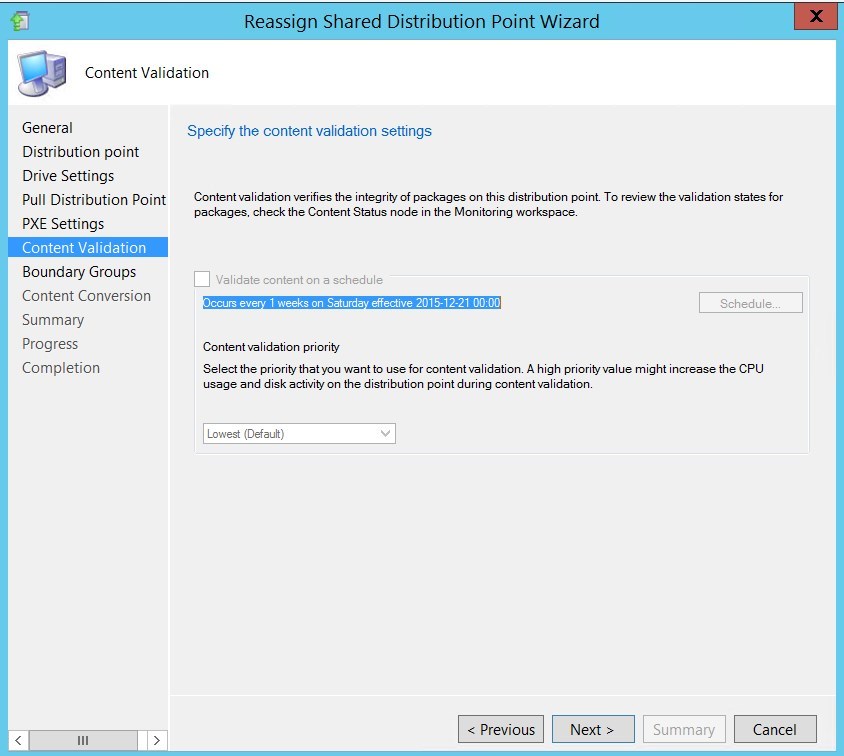Image resolution: width=844 pixels, height=756 pixels.
Task: Click the wizard icon in the title bar
Action: (20, 20)
